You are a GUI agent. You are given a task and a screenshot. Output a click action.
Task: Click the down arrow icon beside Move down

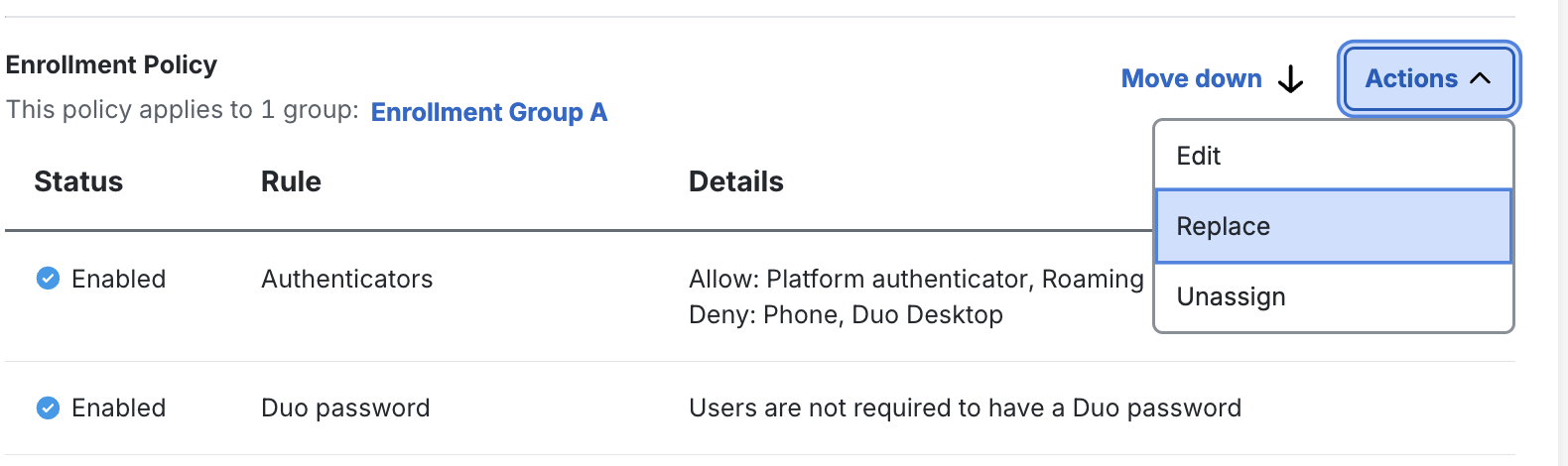click(1290, 79)
